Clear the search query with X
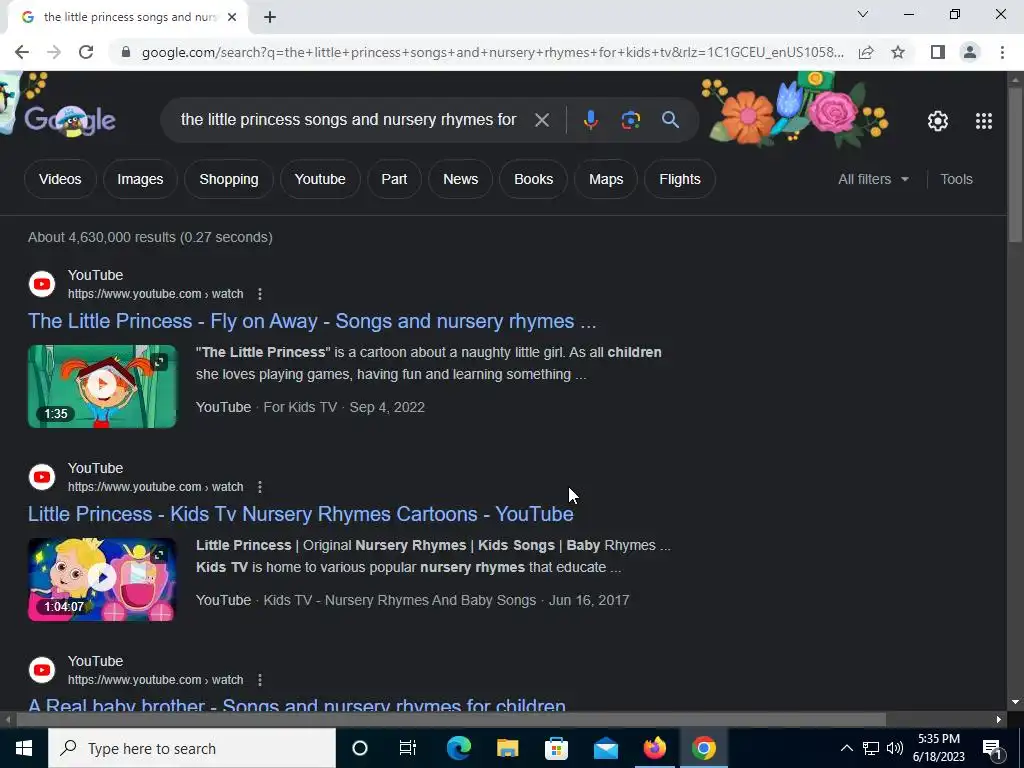 pyautogui.click(x=541, y=120)
